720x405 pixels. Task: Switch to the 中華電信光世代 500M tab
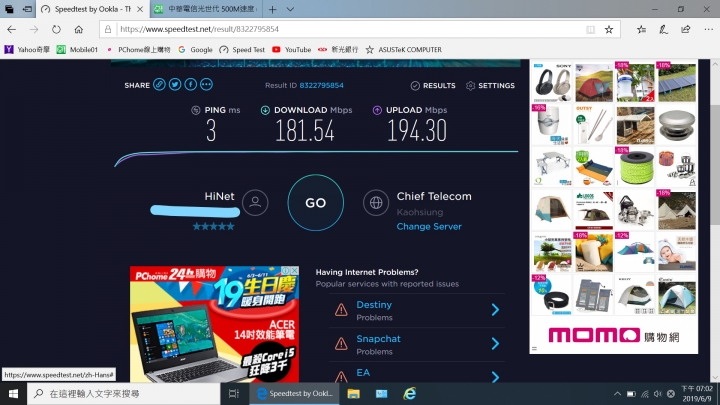(206, 9)
